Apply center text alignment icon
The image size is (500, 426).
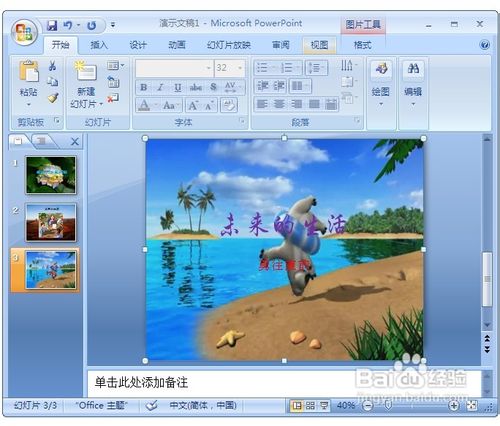pyautogui.click(x=279, y=104)
